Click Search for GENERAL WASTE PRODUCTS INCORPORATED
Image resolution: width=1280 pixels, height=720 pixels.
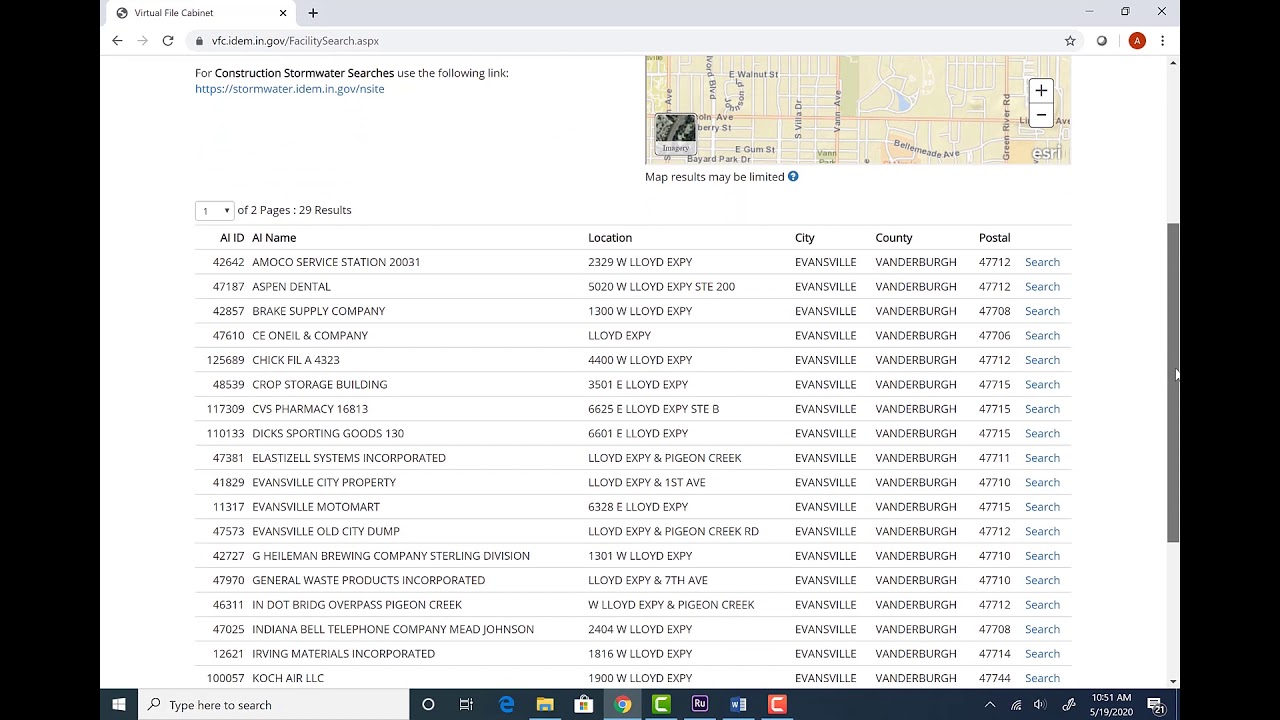pyautogui.click(x=1042, y=581)
